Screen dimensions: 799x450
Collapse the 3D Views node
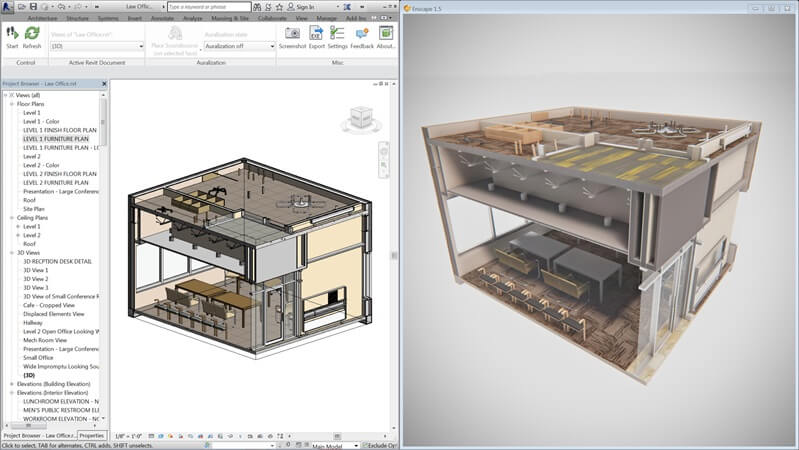point(12,253)
